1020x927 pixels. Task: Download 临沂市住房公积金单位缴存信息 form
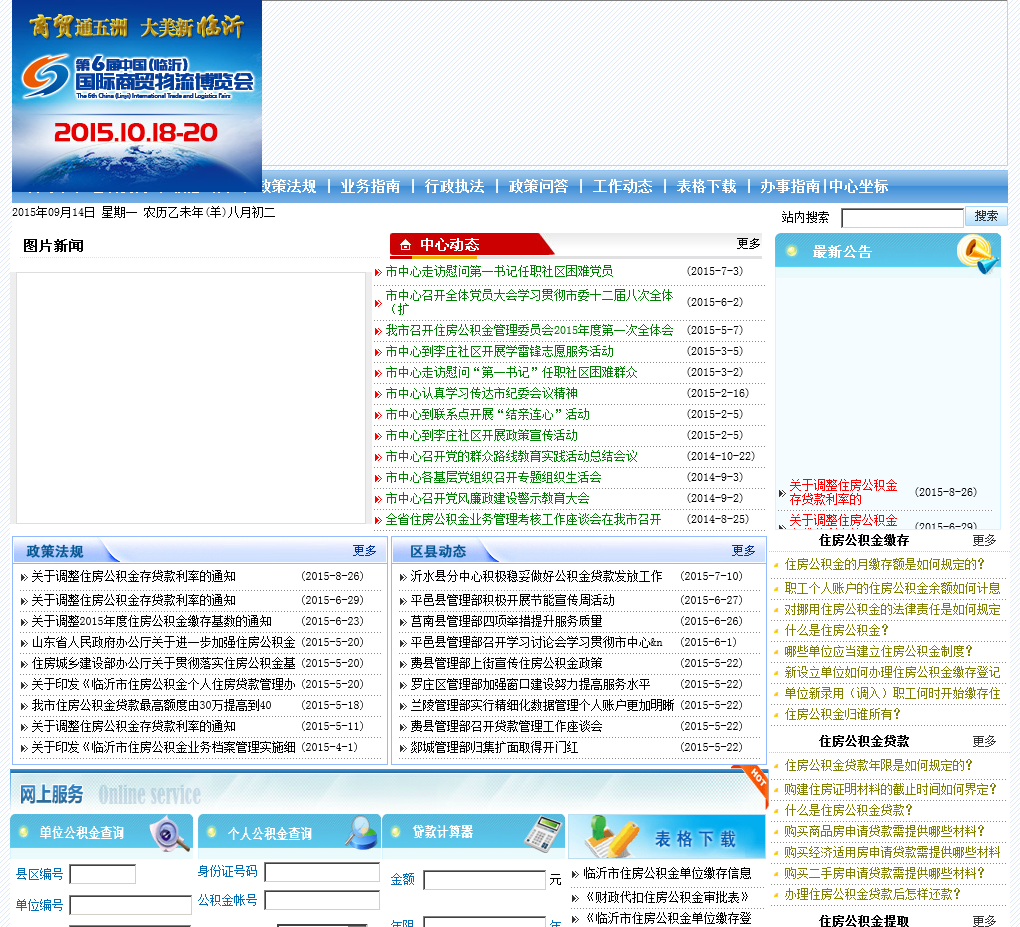[x=667, y=873]
